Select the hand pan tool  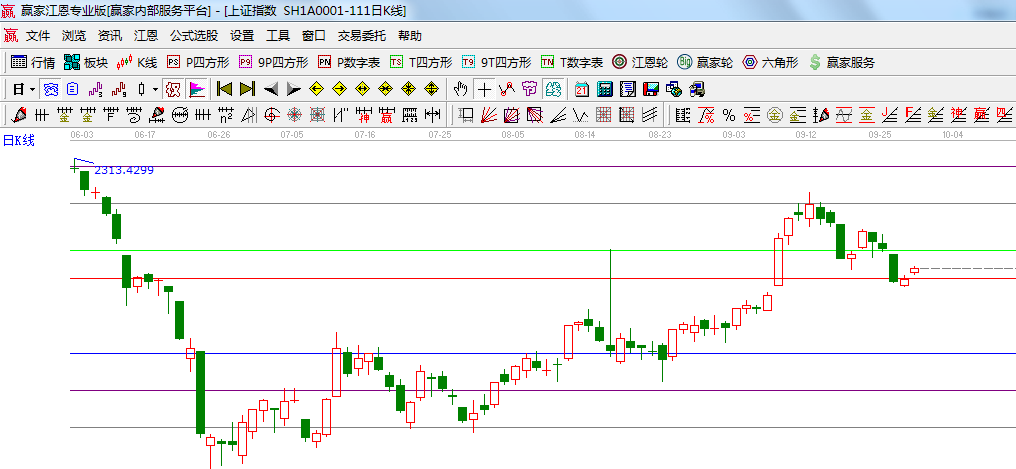click(461, 89)
